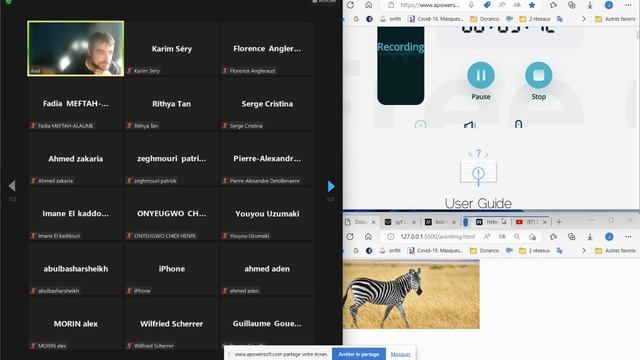
Task: Open favorites list in top browser toolbar
Action: (553, 5)
